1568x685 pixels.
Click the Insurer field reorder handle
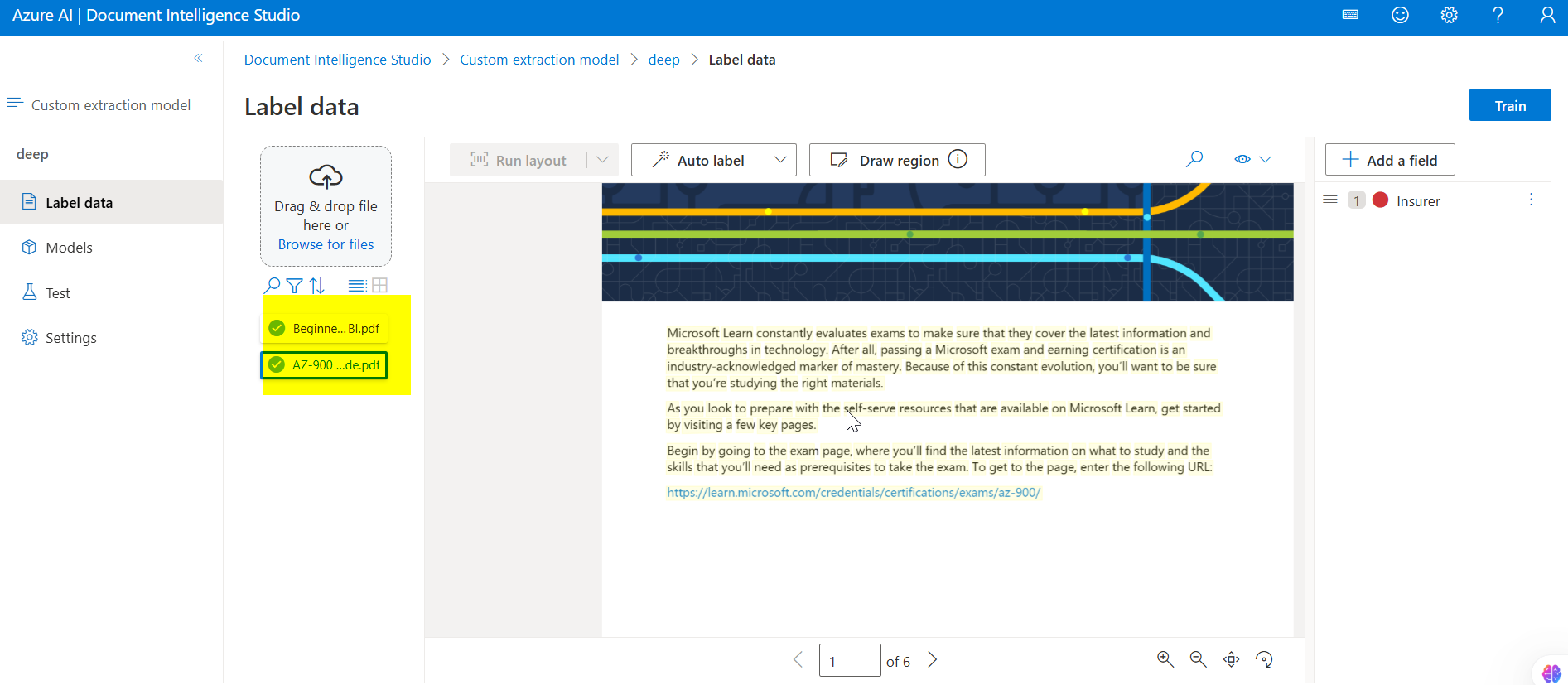(x=1330, y=200)
